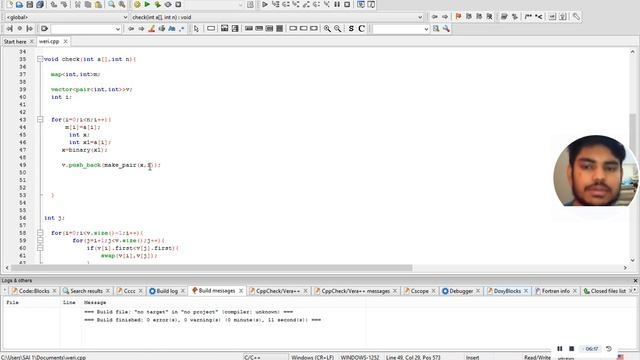This screenshot has height=360, width=640.
Task: Open the CppCheck/Vera++ messages tab
Action: click(355, 291)
